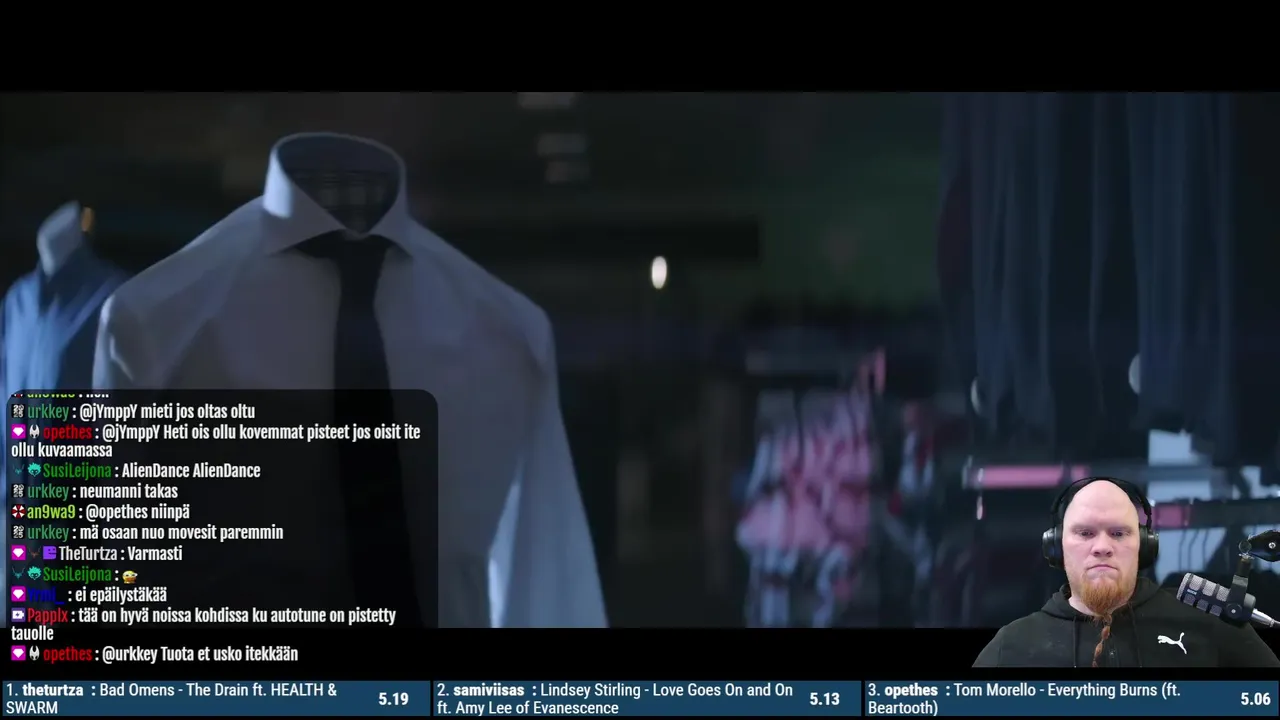Click 'mä osaan nuo movesit paremmin' text
Screen dimensions: 1280x720
coord(181,532)
